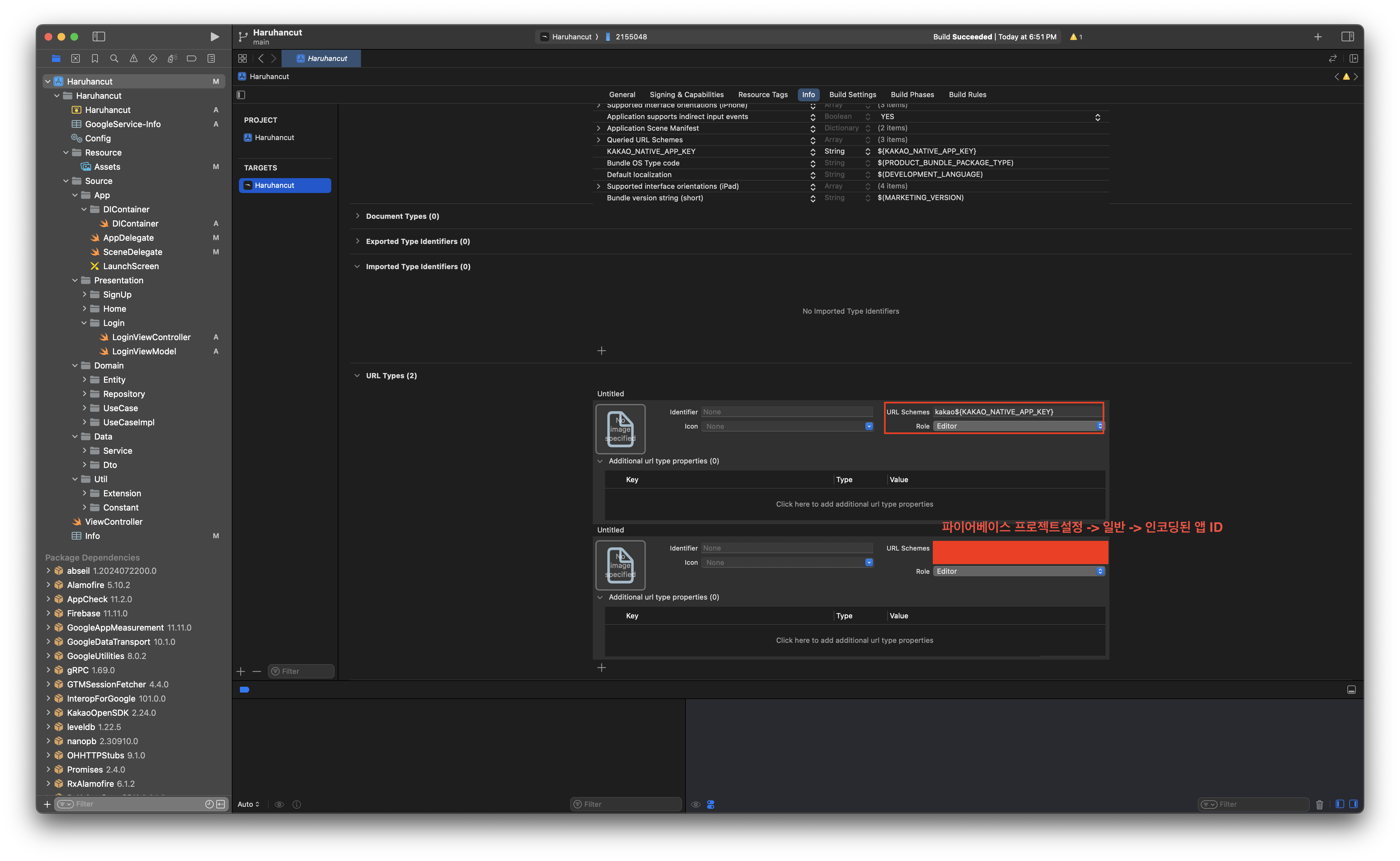Screen dimensions: 1400x861
Task: Open the Test navigator diamond icon
Action: (153, 58)
